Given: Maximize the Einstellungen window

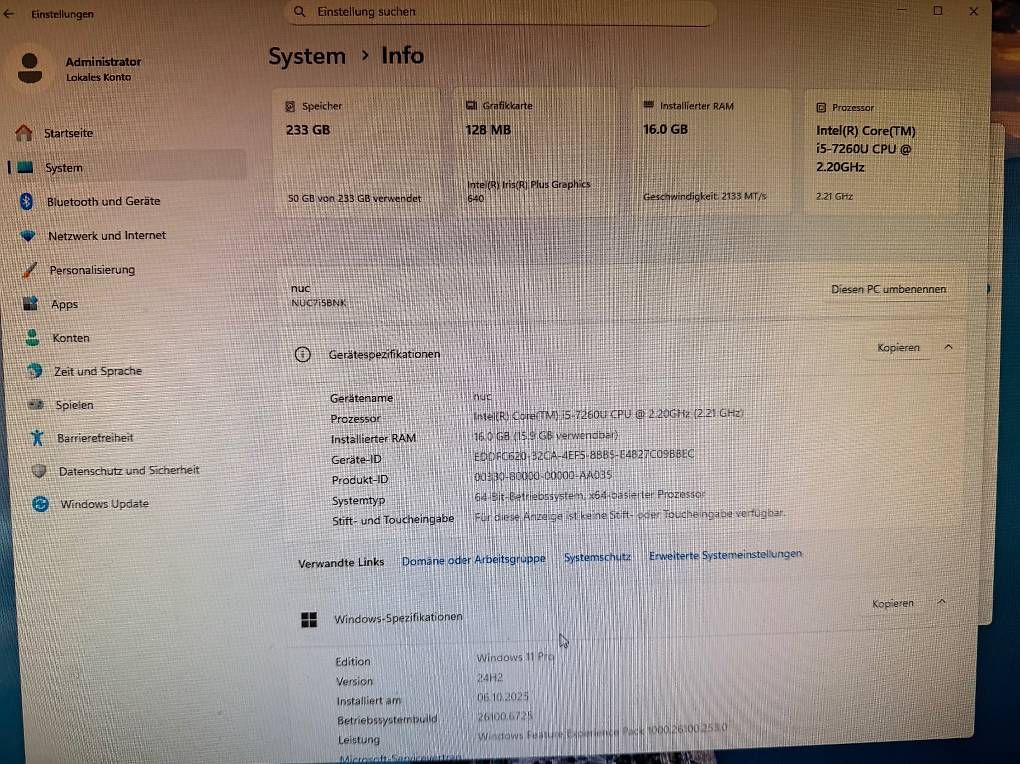Looking at the screenshot, I should (x=937, y=10).
